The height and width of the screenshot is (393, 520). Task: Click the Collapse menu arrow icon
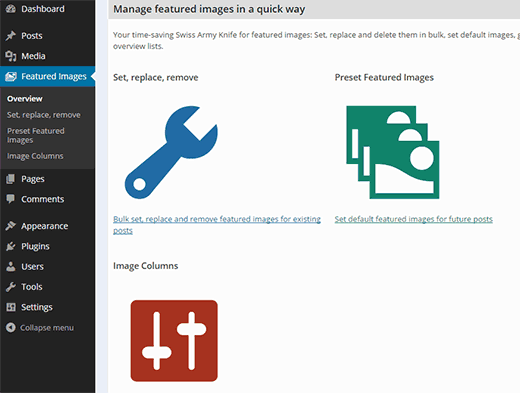click(11, 328)
